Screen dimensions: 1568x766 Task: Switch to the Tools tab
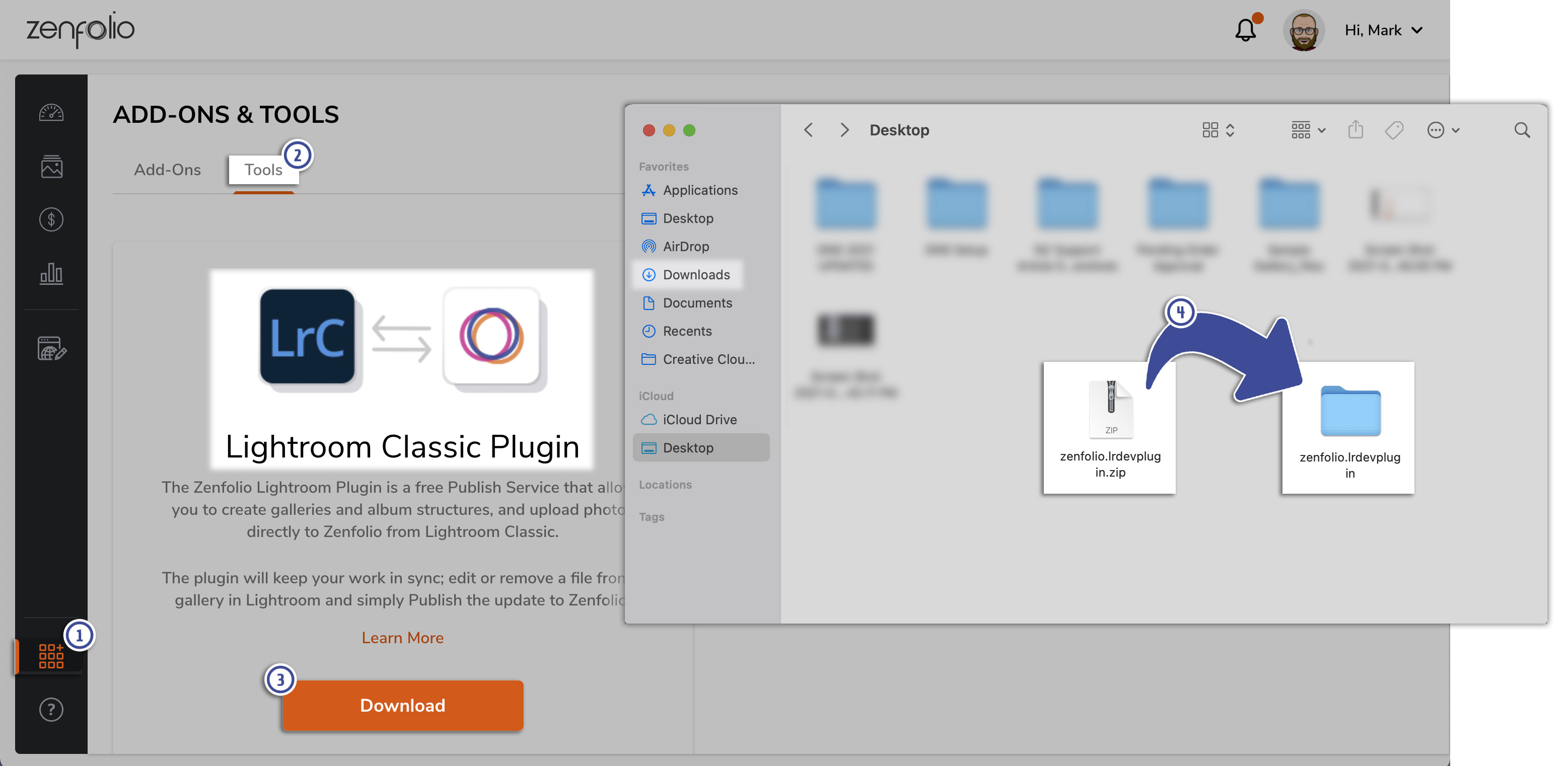pos(263,169)
